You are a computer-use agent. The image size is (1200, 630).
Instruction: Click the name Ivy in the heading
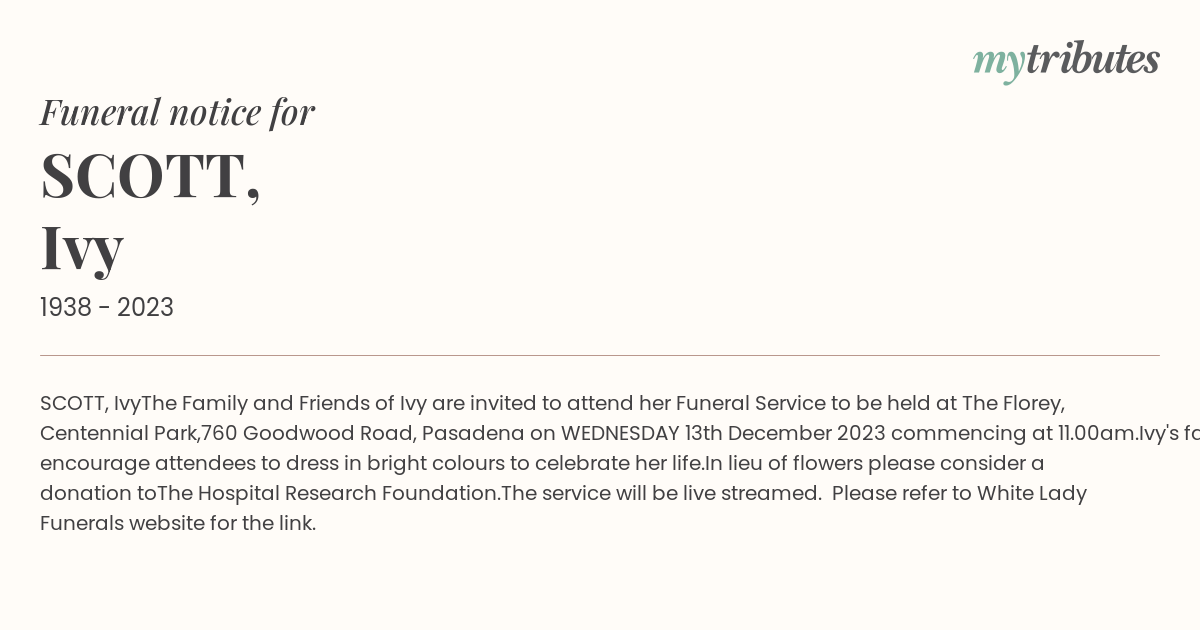tap(82, 247)
